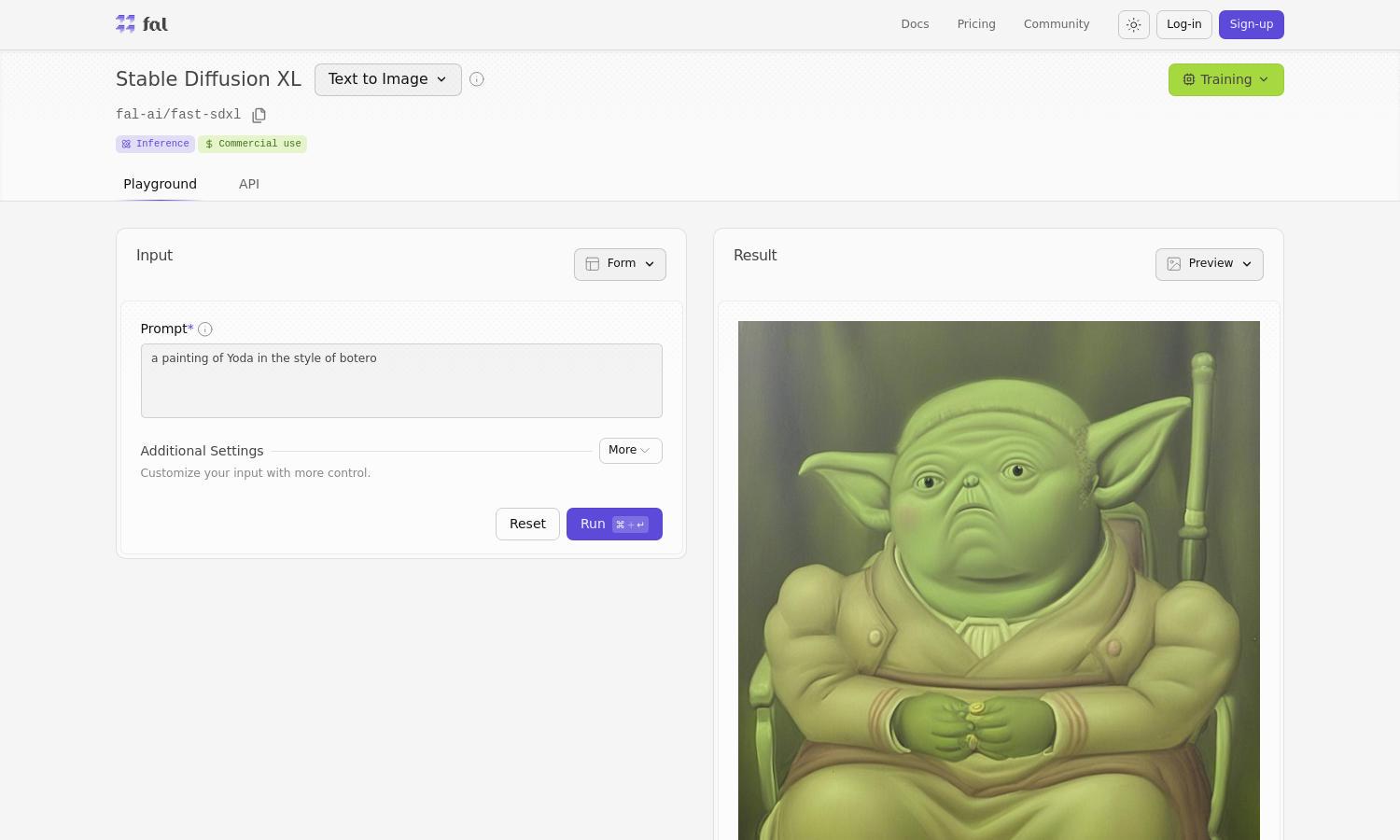1400x840 pixels.
Task: Click the Inference tag badge
Action: [155, 144]
